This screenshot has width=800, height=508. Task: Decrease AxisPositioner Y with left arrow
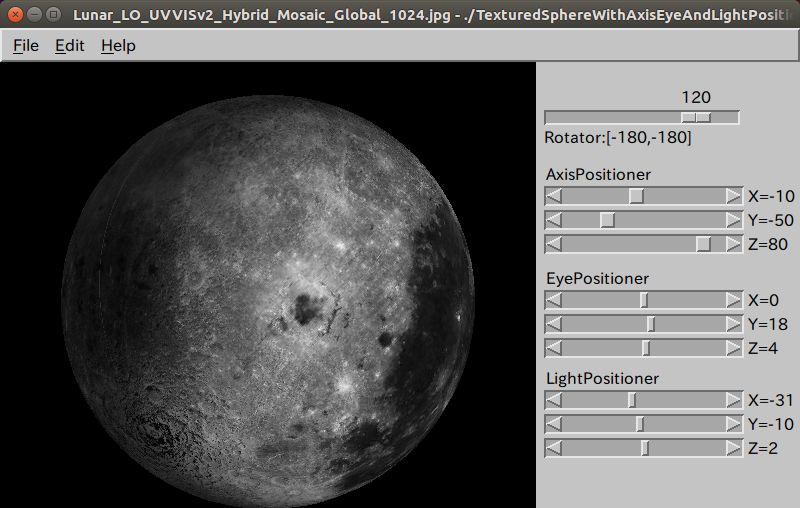(554, 220)
